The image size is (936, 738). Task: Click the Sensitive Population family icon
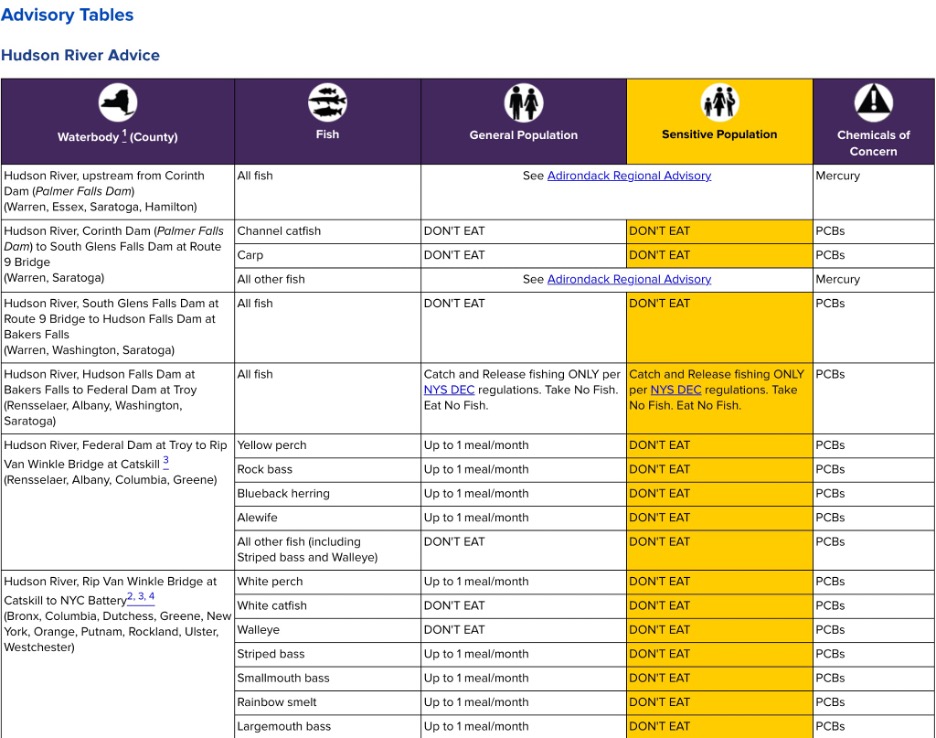[719, 103]
